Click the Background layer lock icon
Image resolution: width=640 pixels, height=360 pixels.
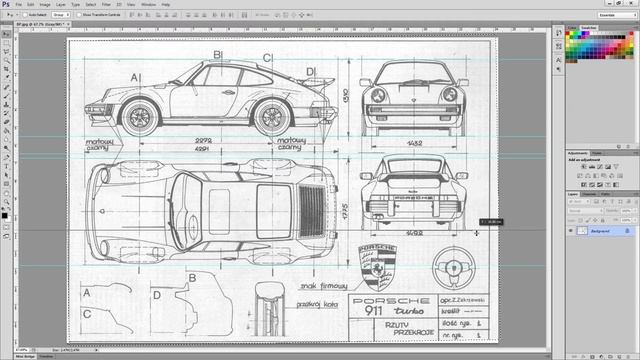[627, 231]
